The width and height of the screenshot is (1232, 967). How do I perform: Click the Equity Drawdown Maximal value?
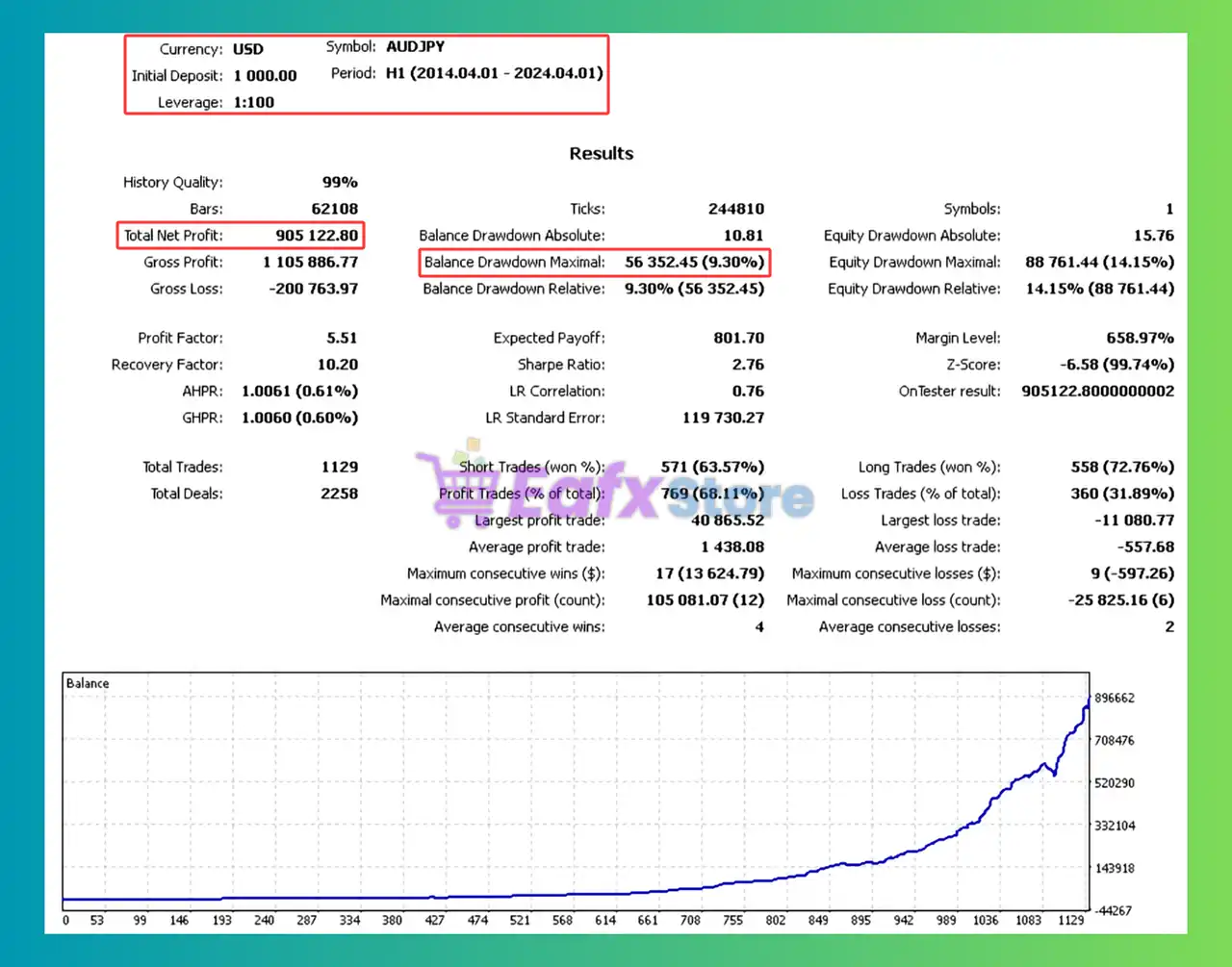(x=1099, y=262)
